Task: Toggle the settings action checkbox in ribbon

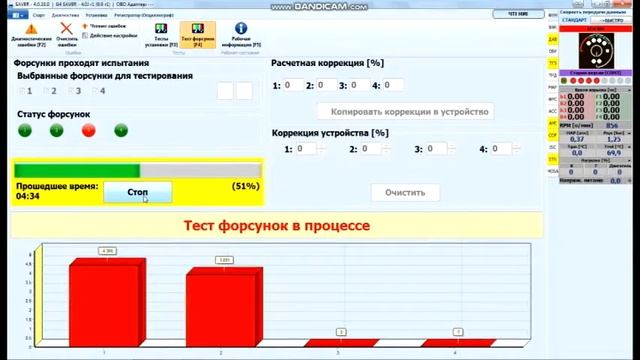Action: [85, 36]
